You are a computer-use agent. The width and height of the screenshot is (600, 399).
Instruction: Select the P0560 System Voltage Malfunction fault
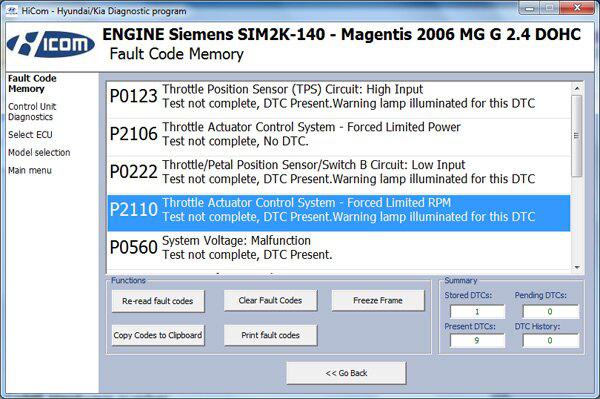[339, 248]
